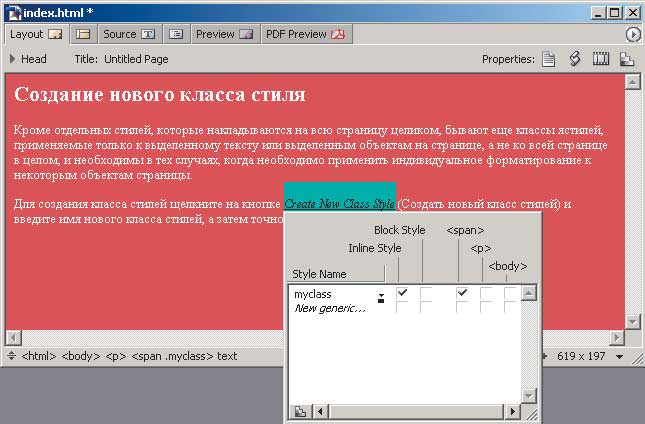The height and width of the screenshot is (424, 645).
Task: Close the index.html window
Action: click(633, 13)
